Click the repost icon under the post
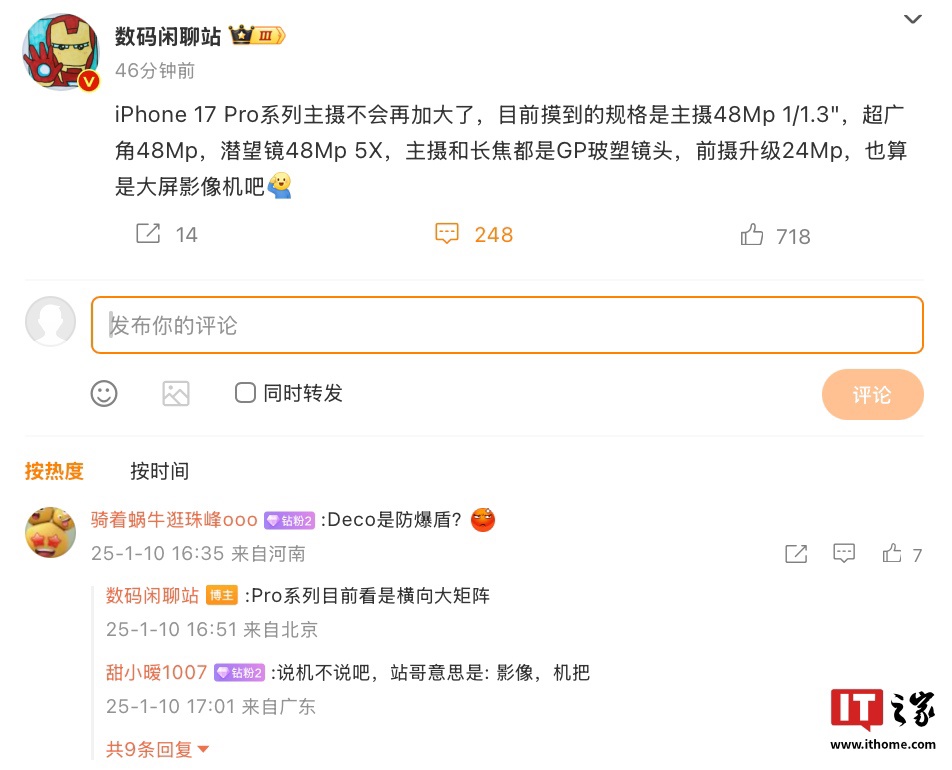 [148, 233]
